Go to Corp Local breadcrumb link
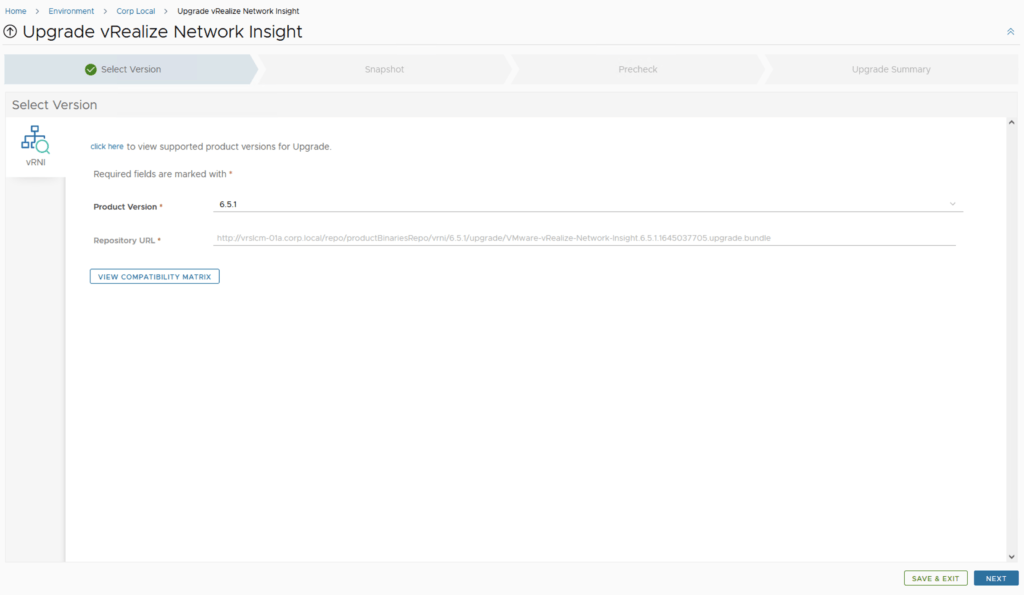Image resolution: width=1024 pixels, height=595 pixels. [136, 11]
